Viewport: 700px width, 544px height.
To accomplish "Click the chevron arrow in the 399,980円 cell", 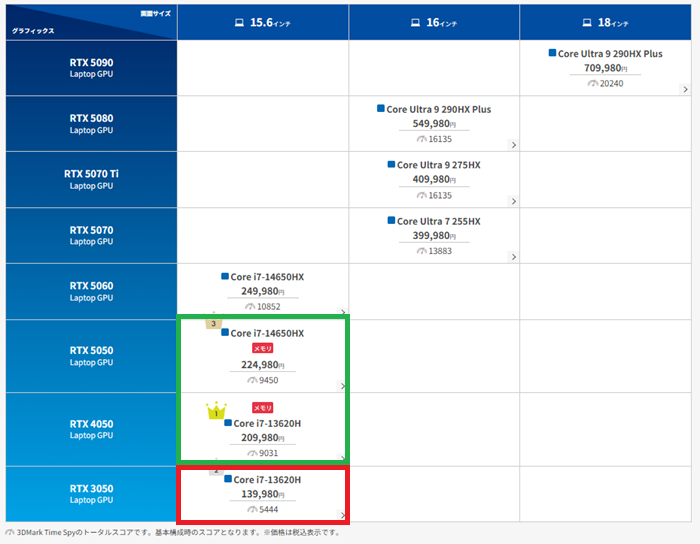I will (514, 257).
